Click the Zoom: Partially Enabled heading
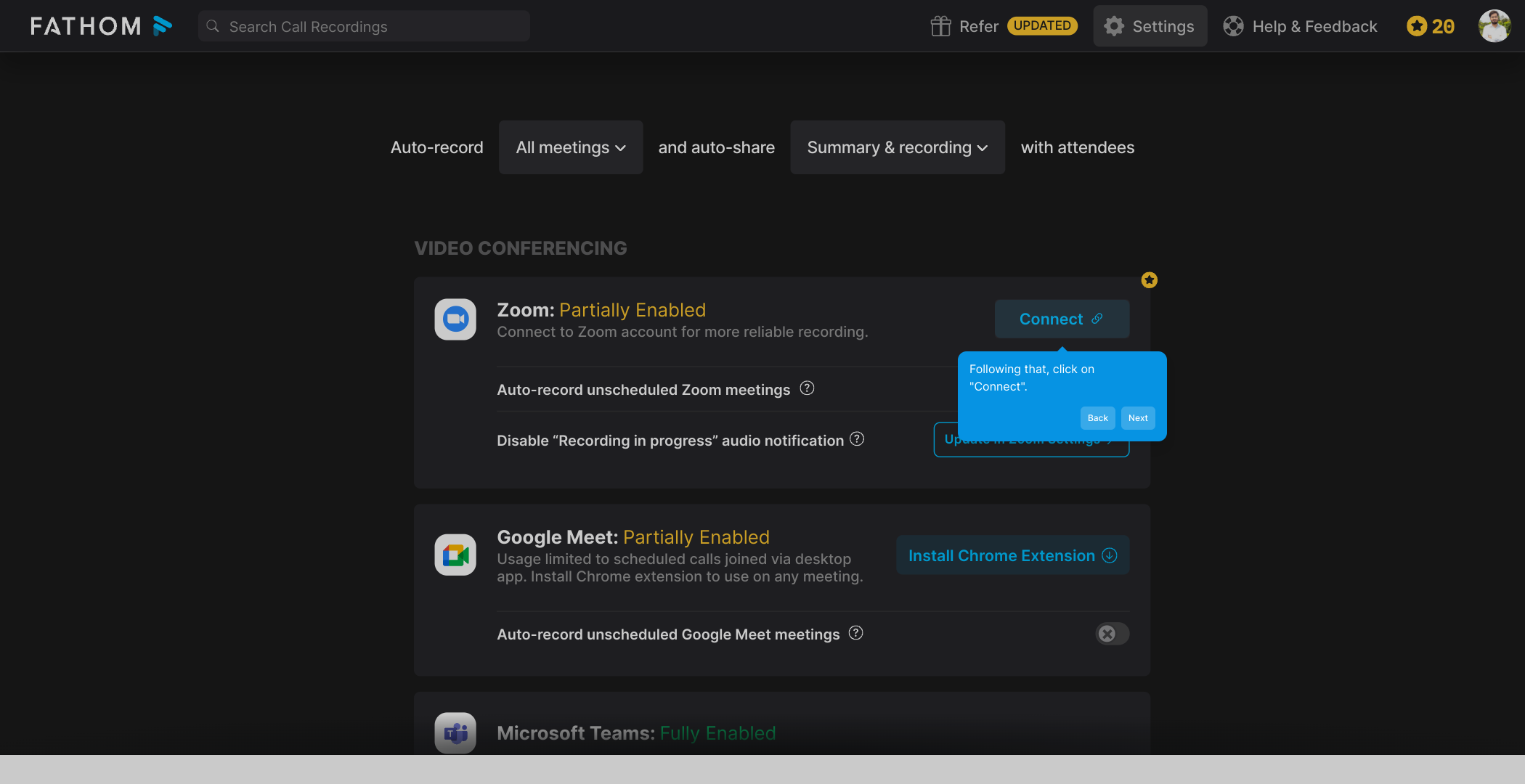Image resolution: width=1525 pixels, height=784 pixels. click(601, 310)
